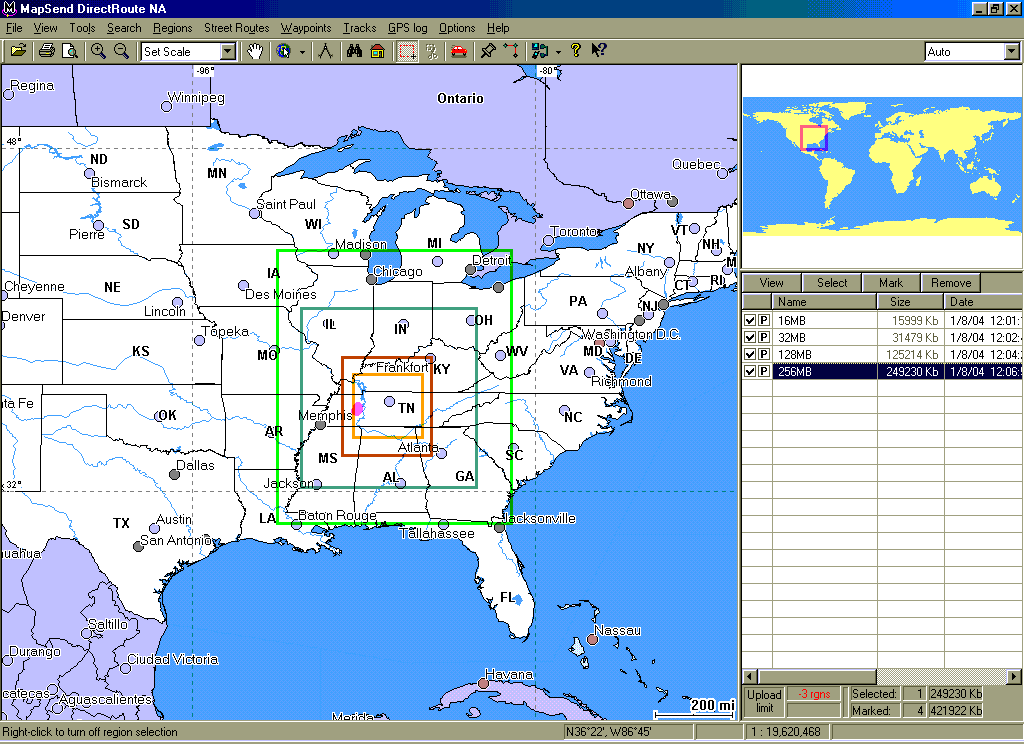This screenshot has height=744, width=1024.
Task: Select the compass distance measuring tool
Action: pyautogui.click(x=325, y=51)
